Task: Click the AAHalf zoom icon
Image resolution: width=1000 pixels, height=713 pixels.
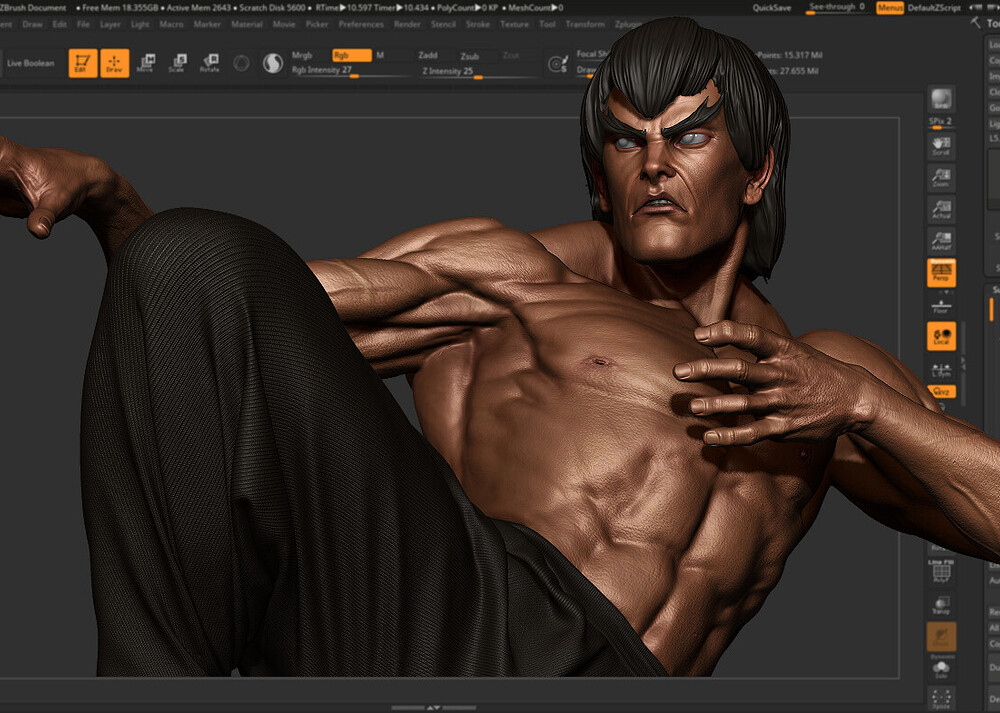Action: pyautogui.click(x=941, y=242)
